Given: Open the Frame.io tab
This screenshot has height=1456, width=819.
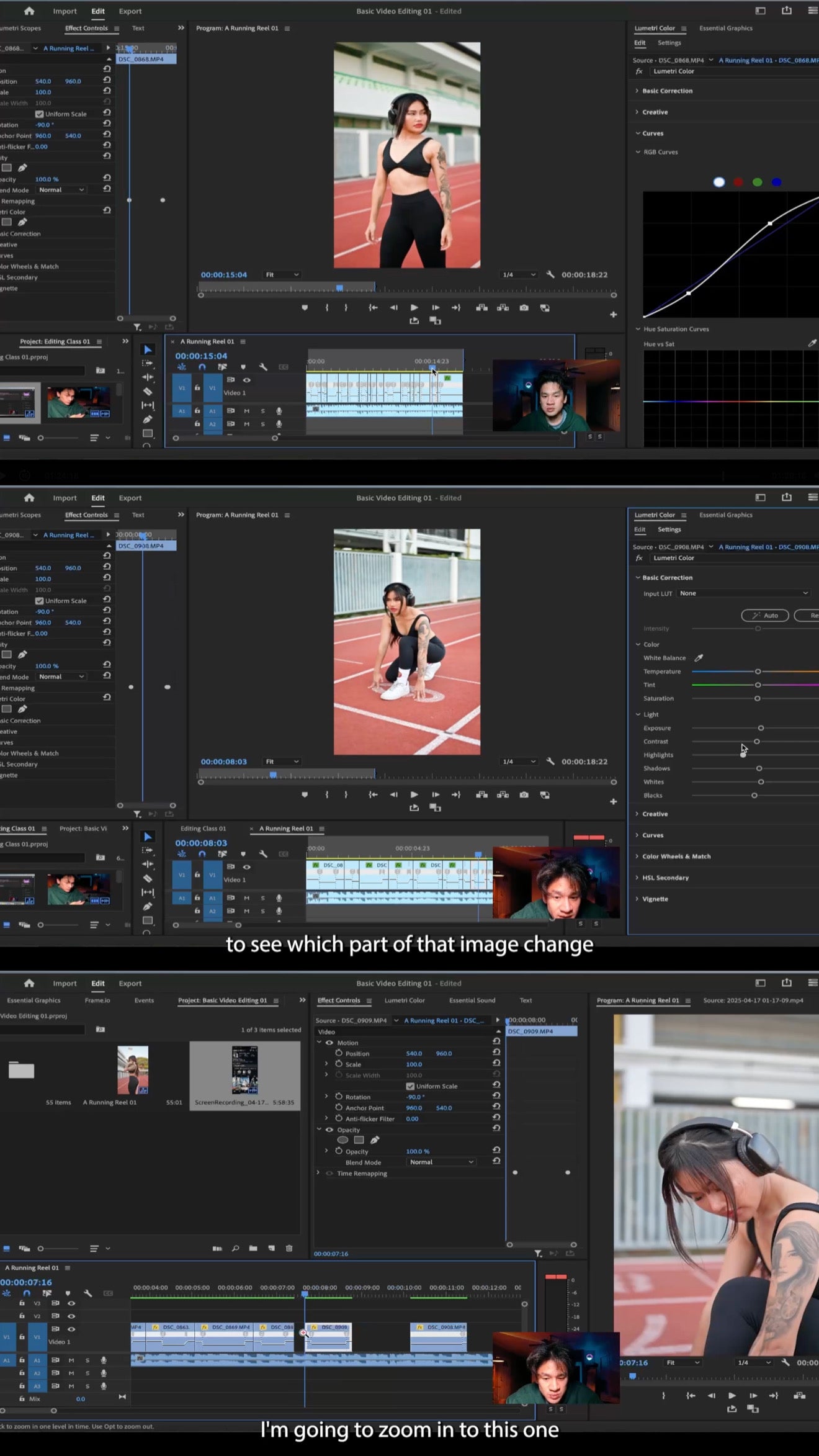Looking at the screenshot, I should pyautogui.click(x=97, y=1000).
